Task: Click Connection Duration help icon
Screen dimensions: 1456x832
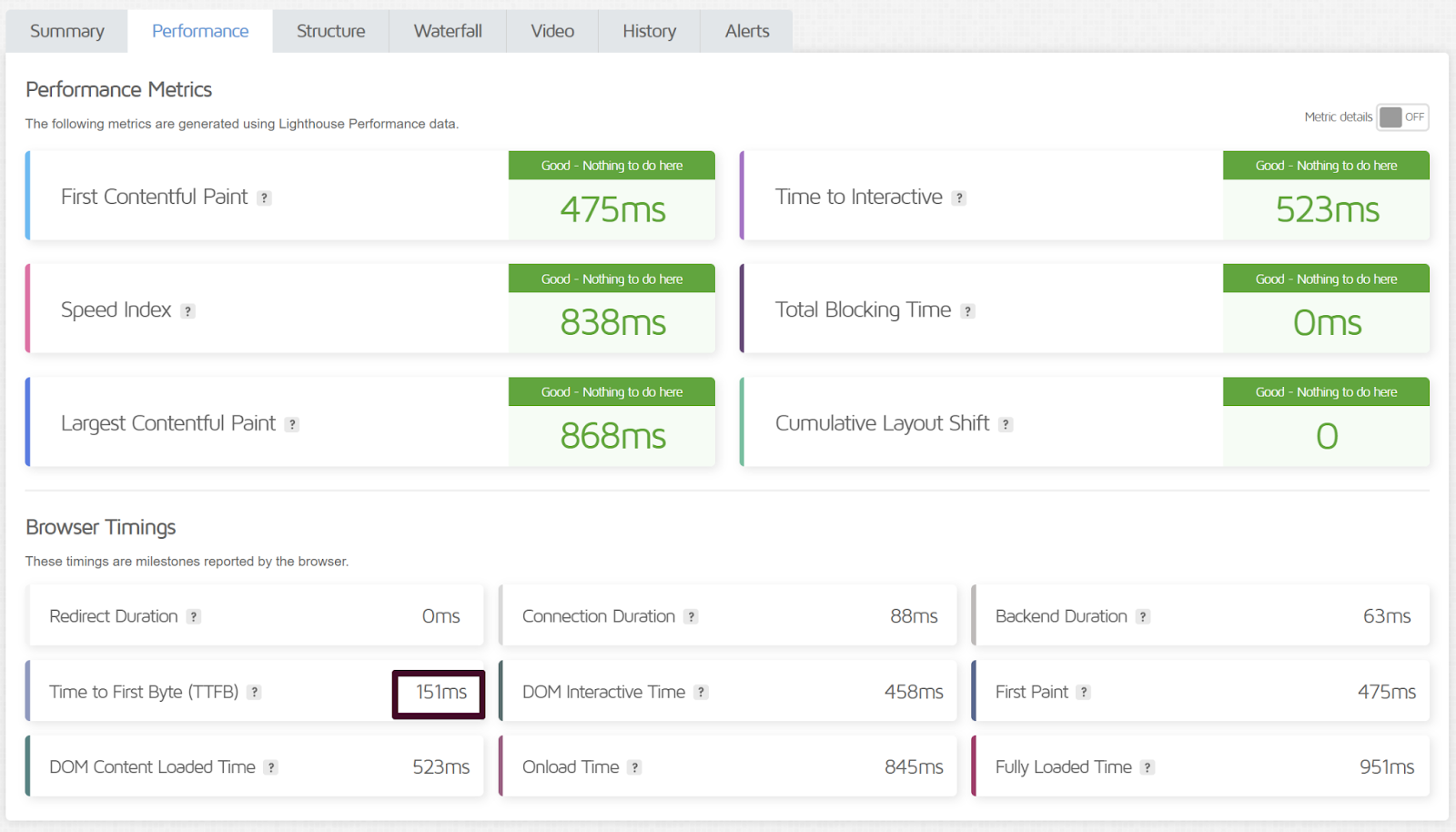Action: 692,616
